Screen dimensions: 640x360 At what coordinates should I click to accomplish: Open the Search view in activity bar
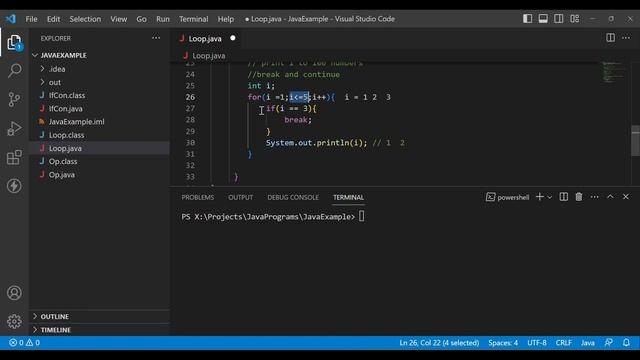pyautogui.click(x=14, y=71)
